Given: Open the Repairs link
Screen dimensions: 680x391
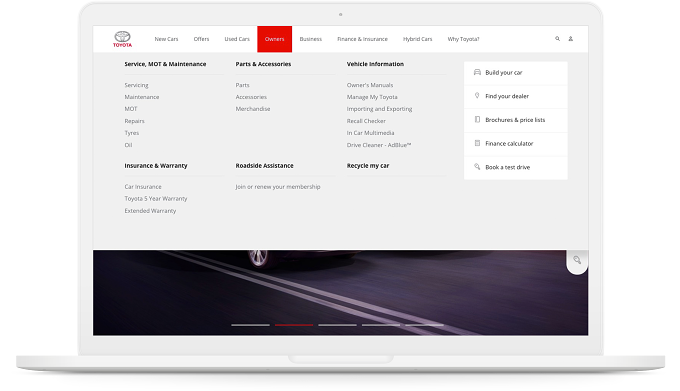Looking at the screenshot, I should 134,121.
